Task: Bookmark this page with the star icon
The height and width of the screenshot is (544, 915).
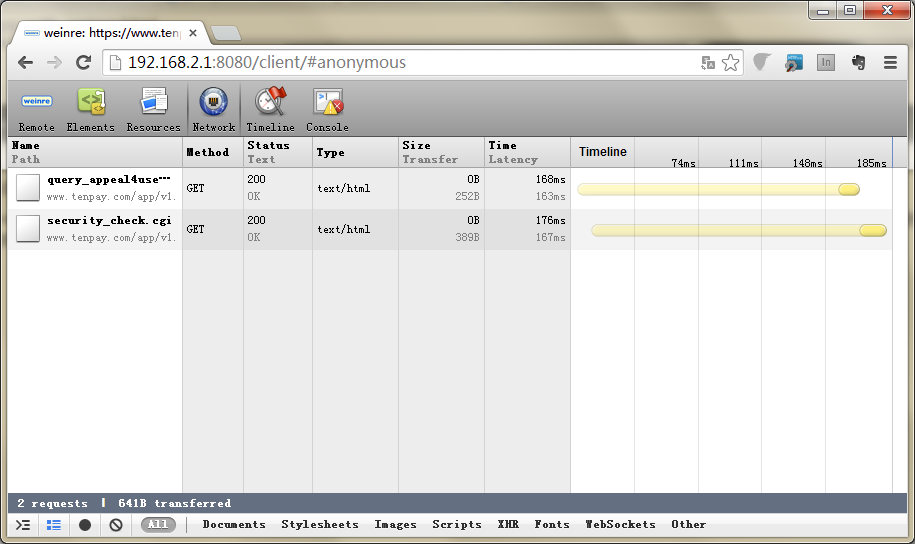Action: pos(731,62)
